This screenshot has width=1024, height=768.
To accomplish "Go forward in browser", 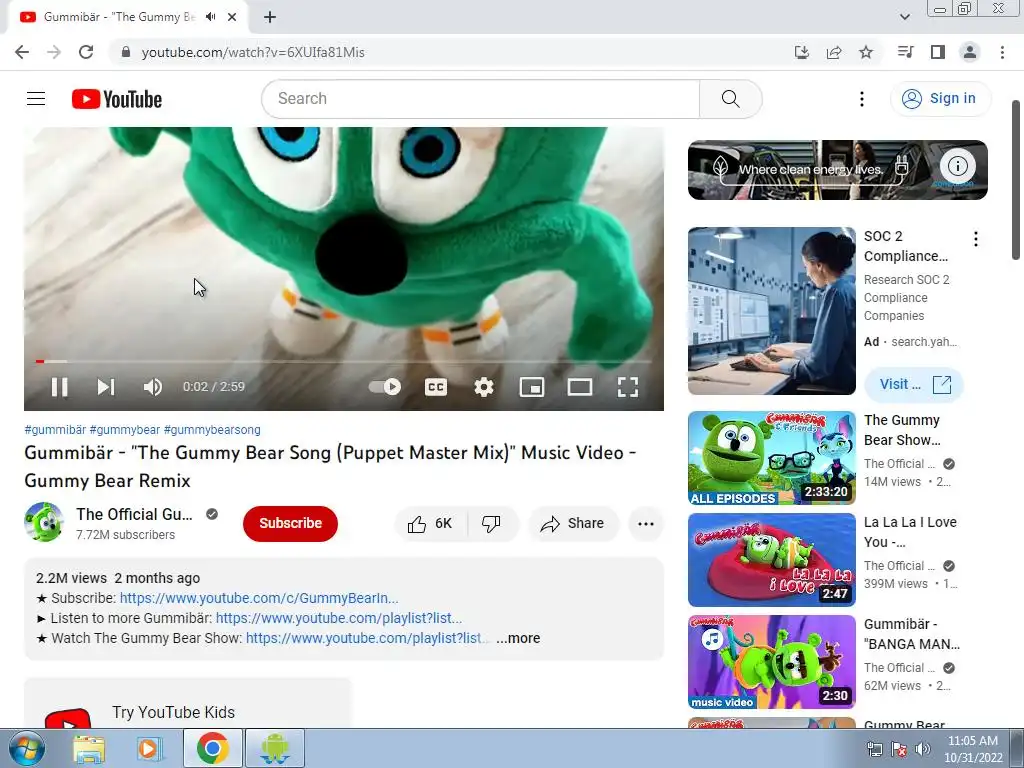I will [54, 52].
